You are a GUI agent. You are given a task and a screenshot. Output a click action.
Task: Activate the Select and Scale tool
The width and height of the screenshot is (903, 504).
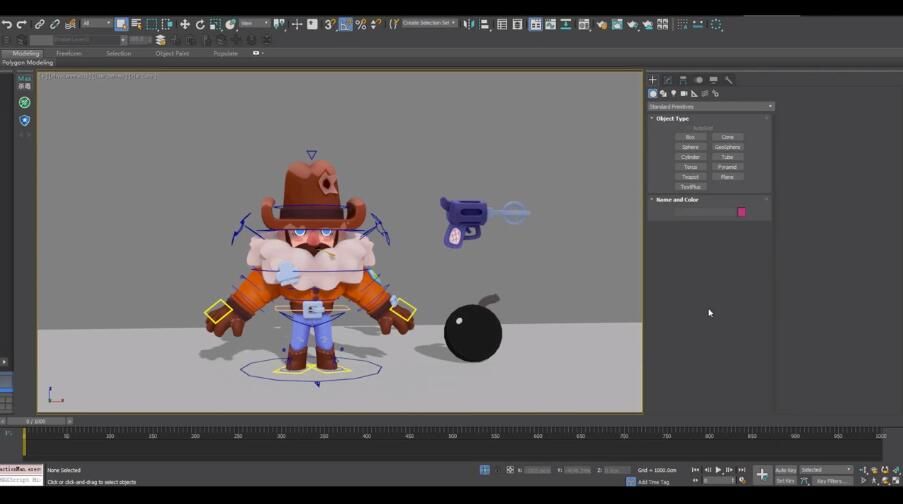(x=215, y=24)
